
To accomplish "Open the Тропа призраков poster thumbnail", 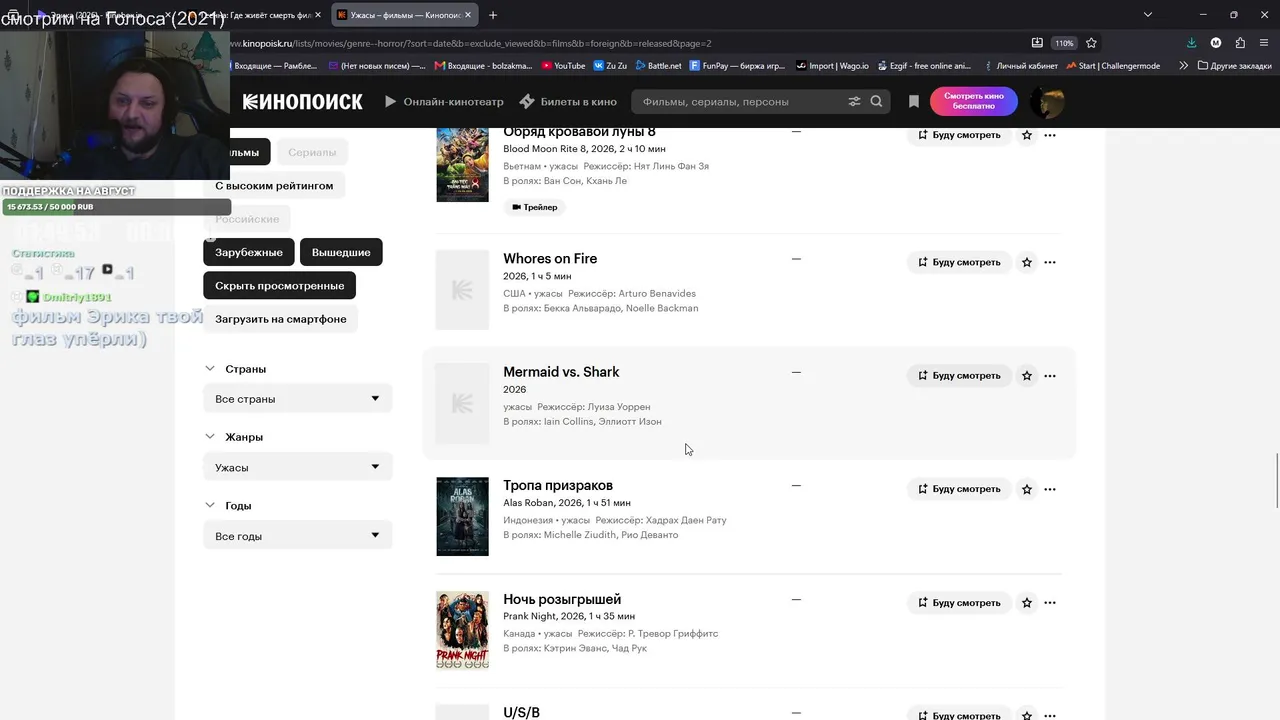I will (x=462, y=517).
